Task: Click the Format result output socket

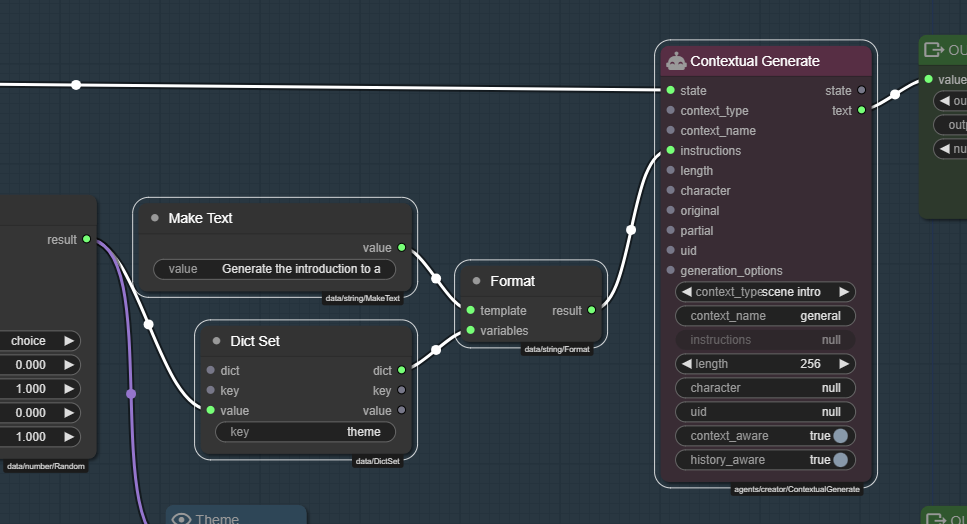Action: 592,311
